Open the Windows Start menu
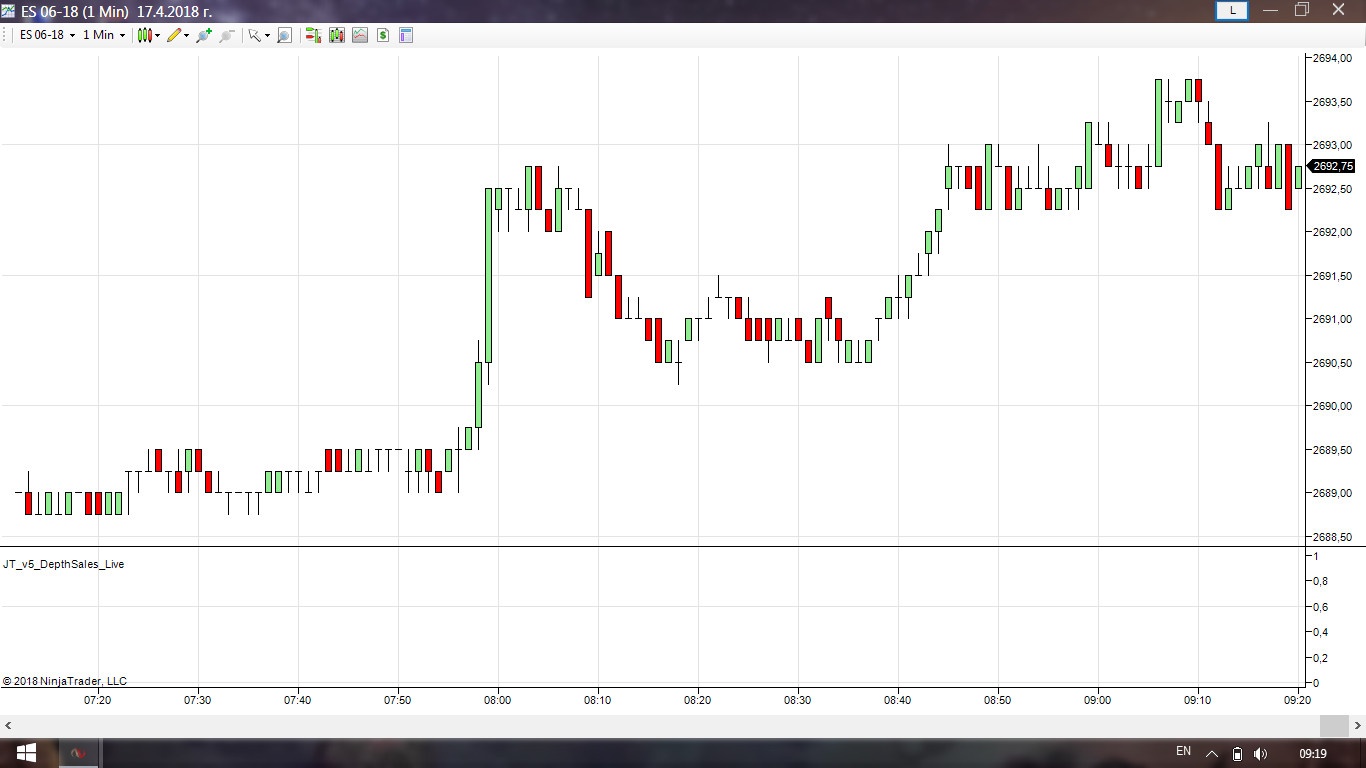This screenshot has height=768, width=1366. click(x=26, y=753)
